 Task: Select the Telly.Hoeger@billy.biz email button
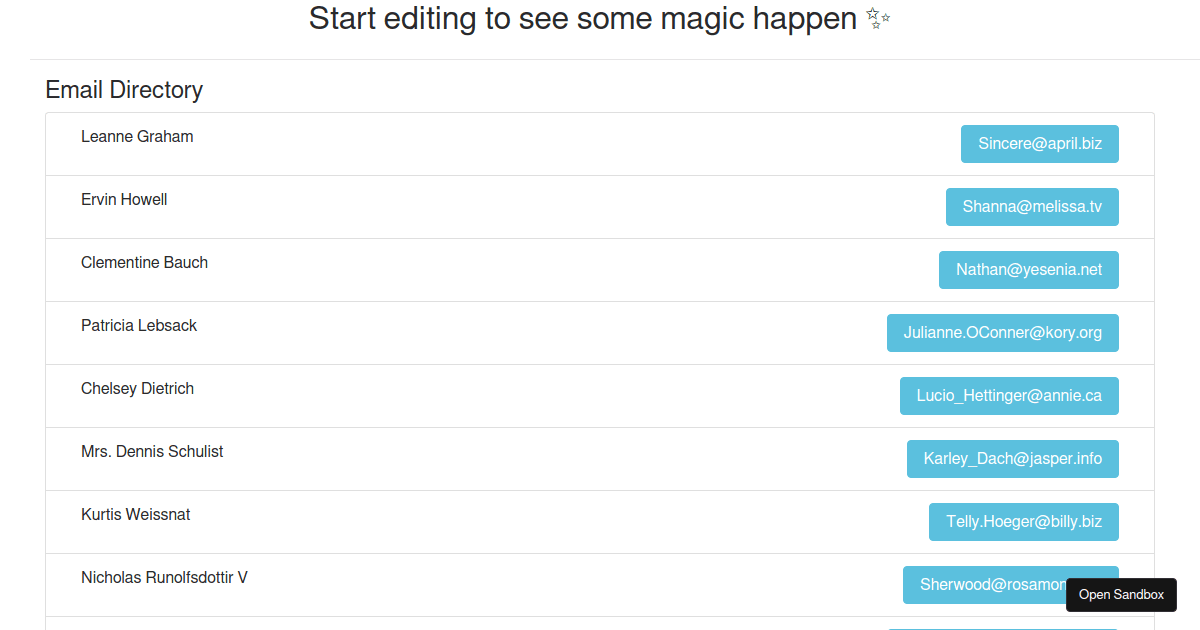tap(1023, 522)
